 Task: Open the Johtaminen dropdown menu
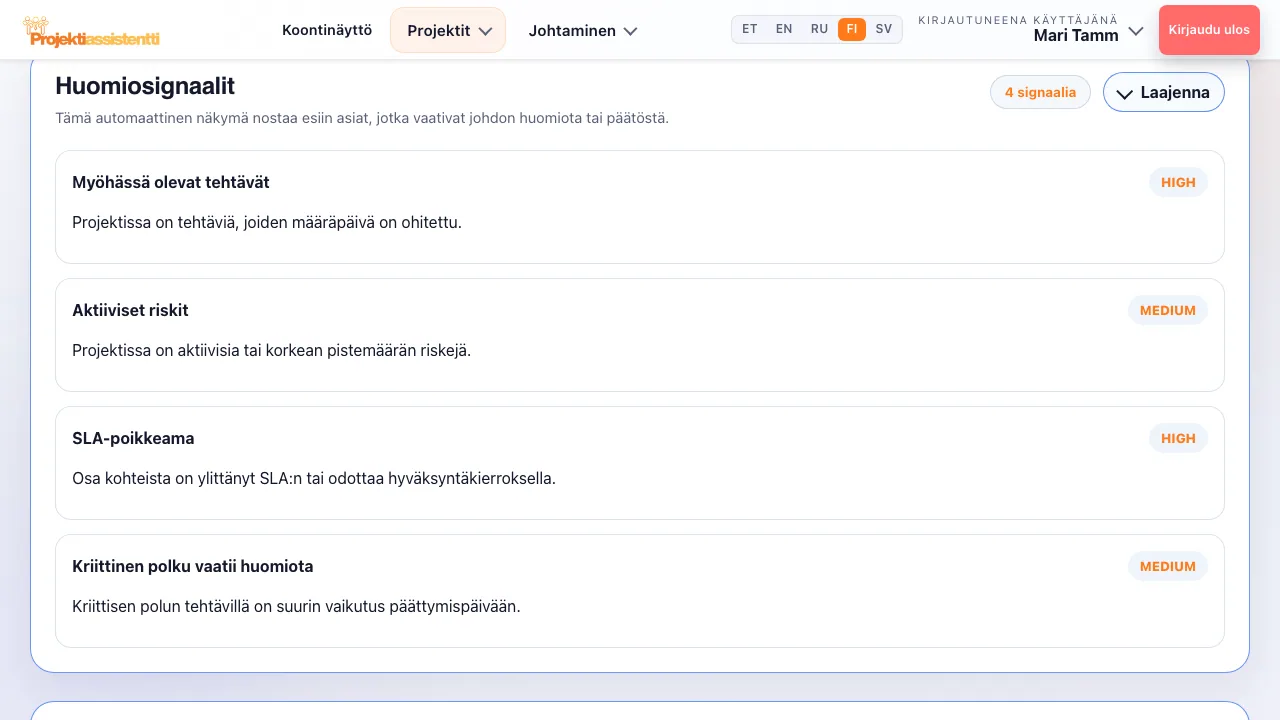point(583,30)
